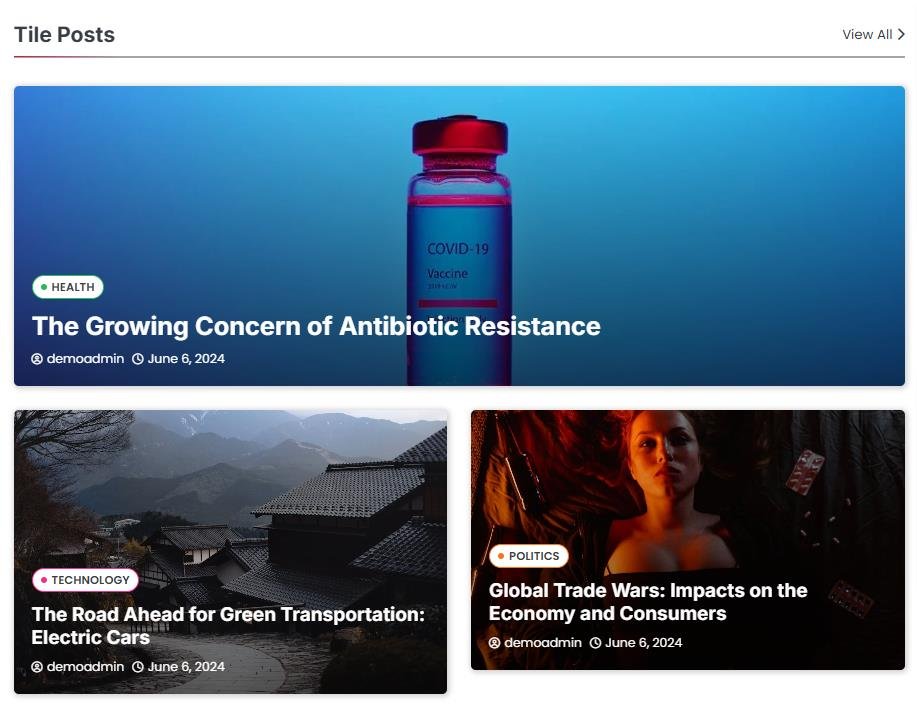This screenshot has width=917, height=724.
Task: Click the user icon on the Electric Cars post
Action: (37, 667)
